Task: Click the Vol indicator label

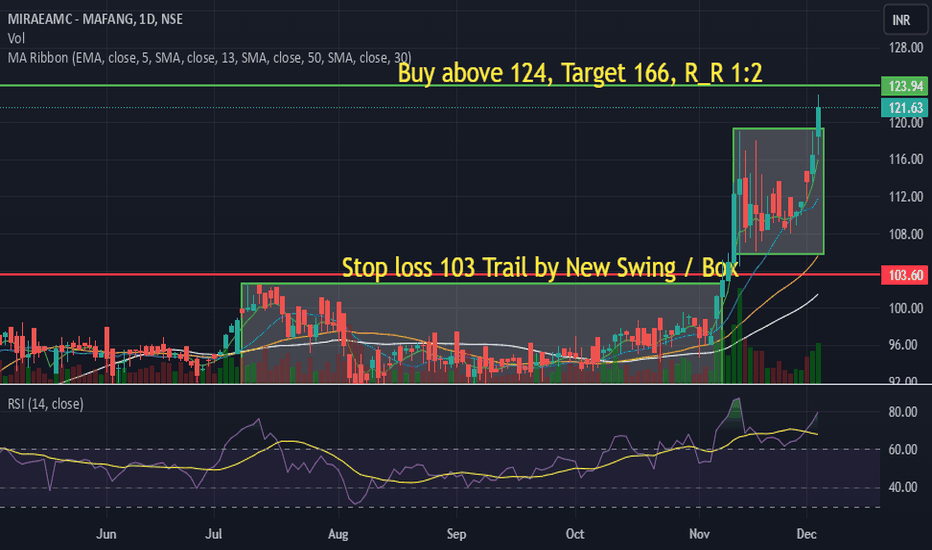Action: pyautogui.click(x=16, y=39)
